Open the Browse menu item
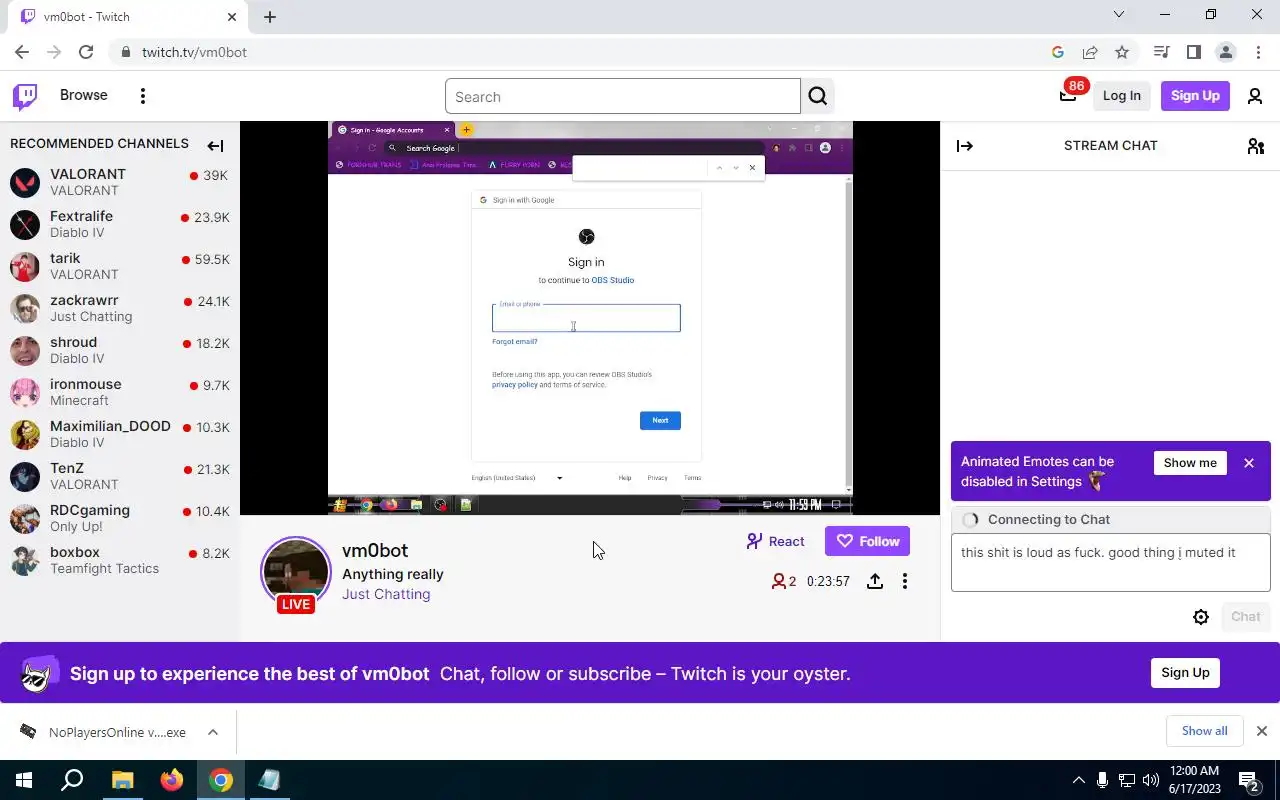 84,95
